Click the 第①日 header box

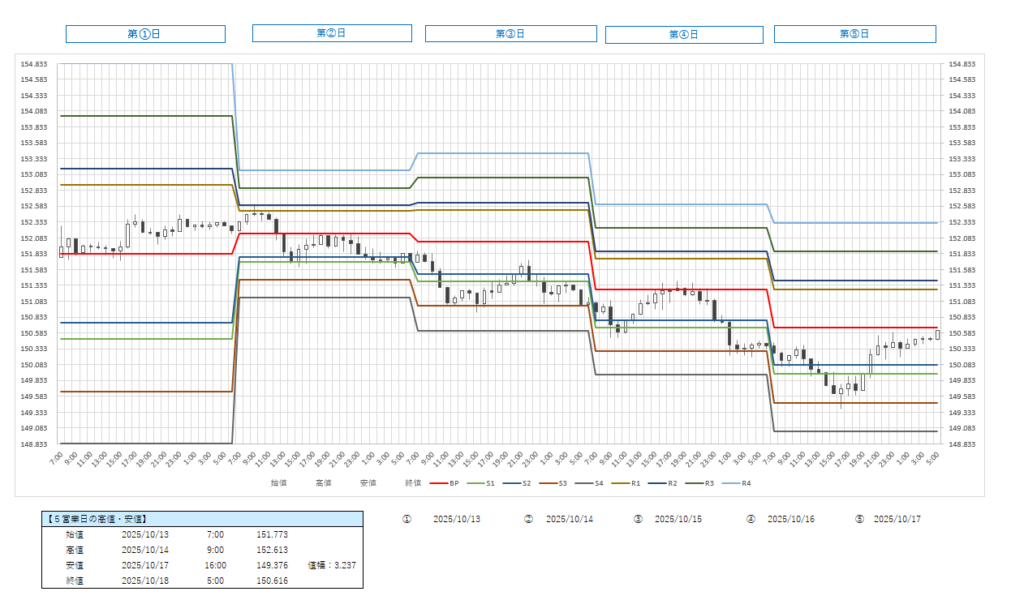pos(145,34)
